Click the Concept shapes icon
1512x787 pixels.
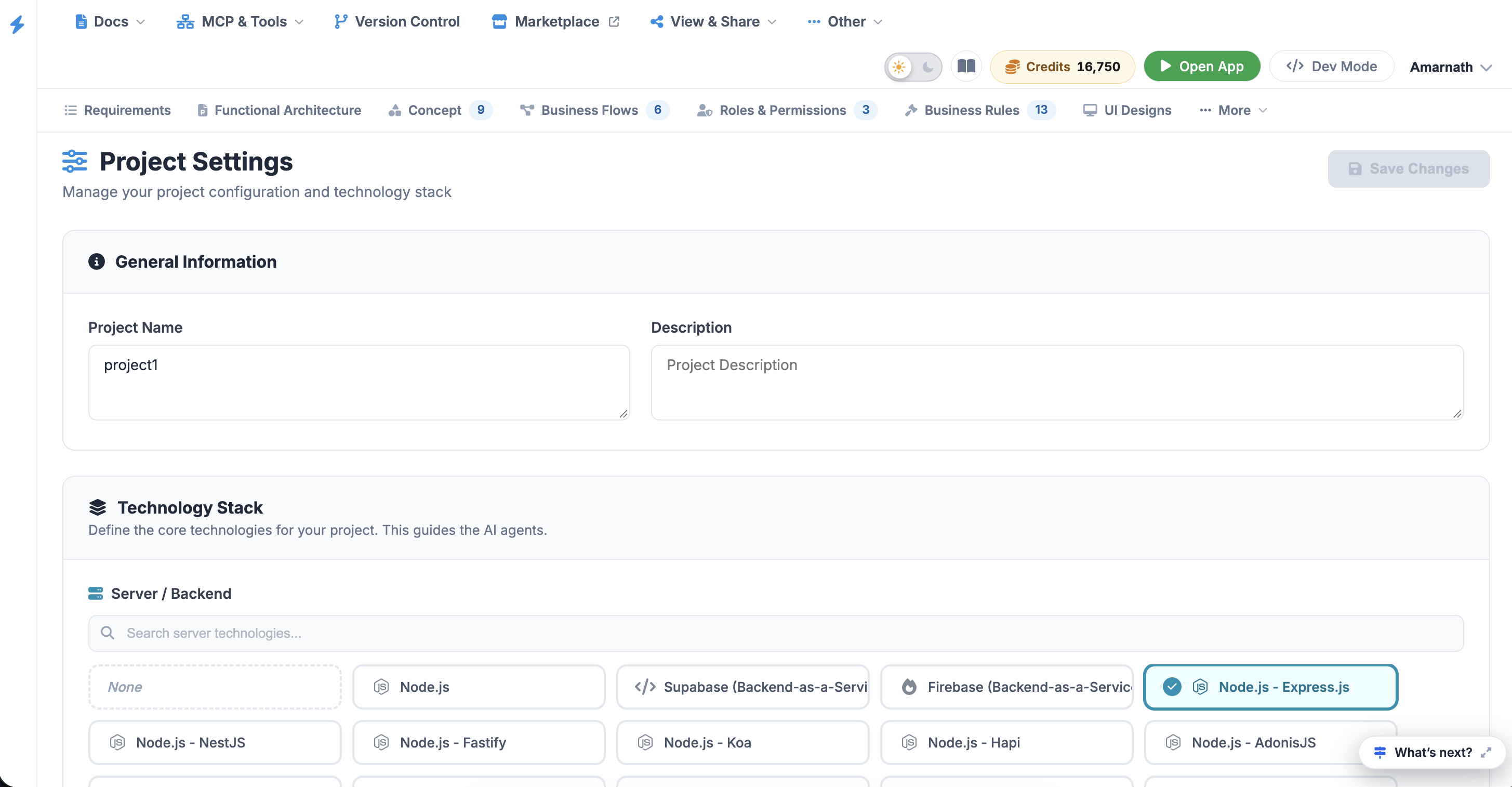394,110
